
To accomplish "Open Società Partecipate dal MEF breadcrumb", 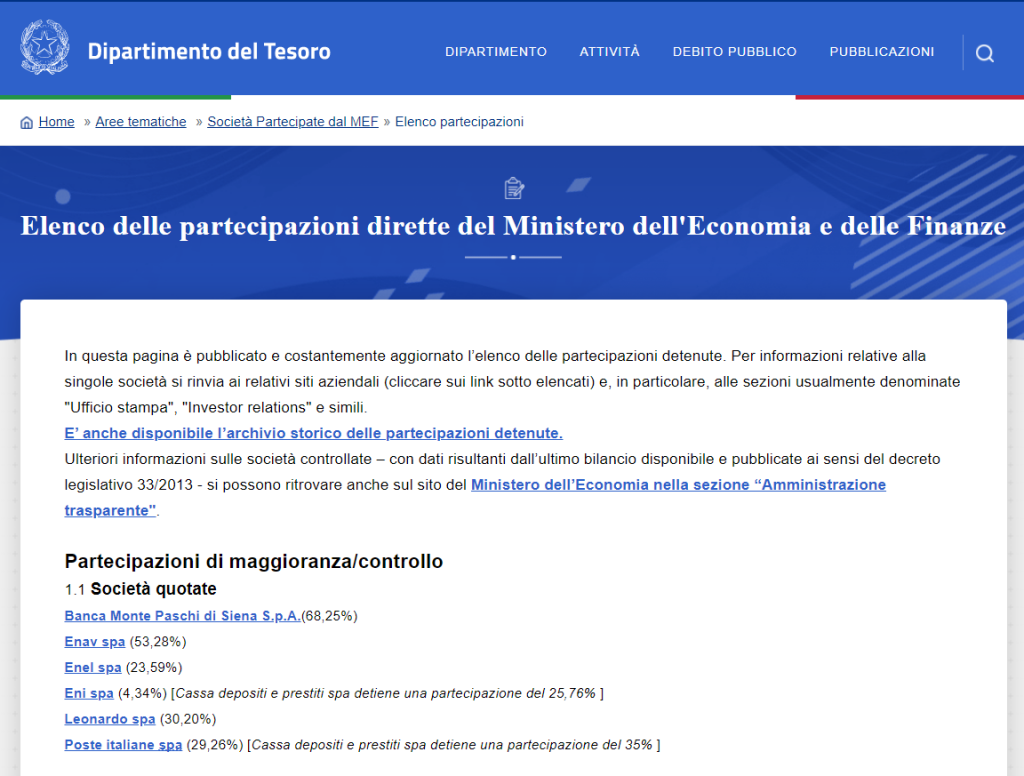I will pyautogui.click(x=293, y=121).
